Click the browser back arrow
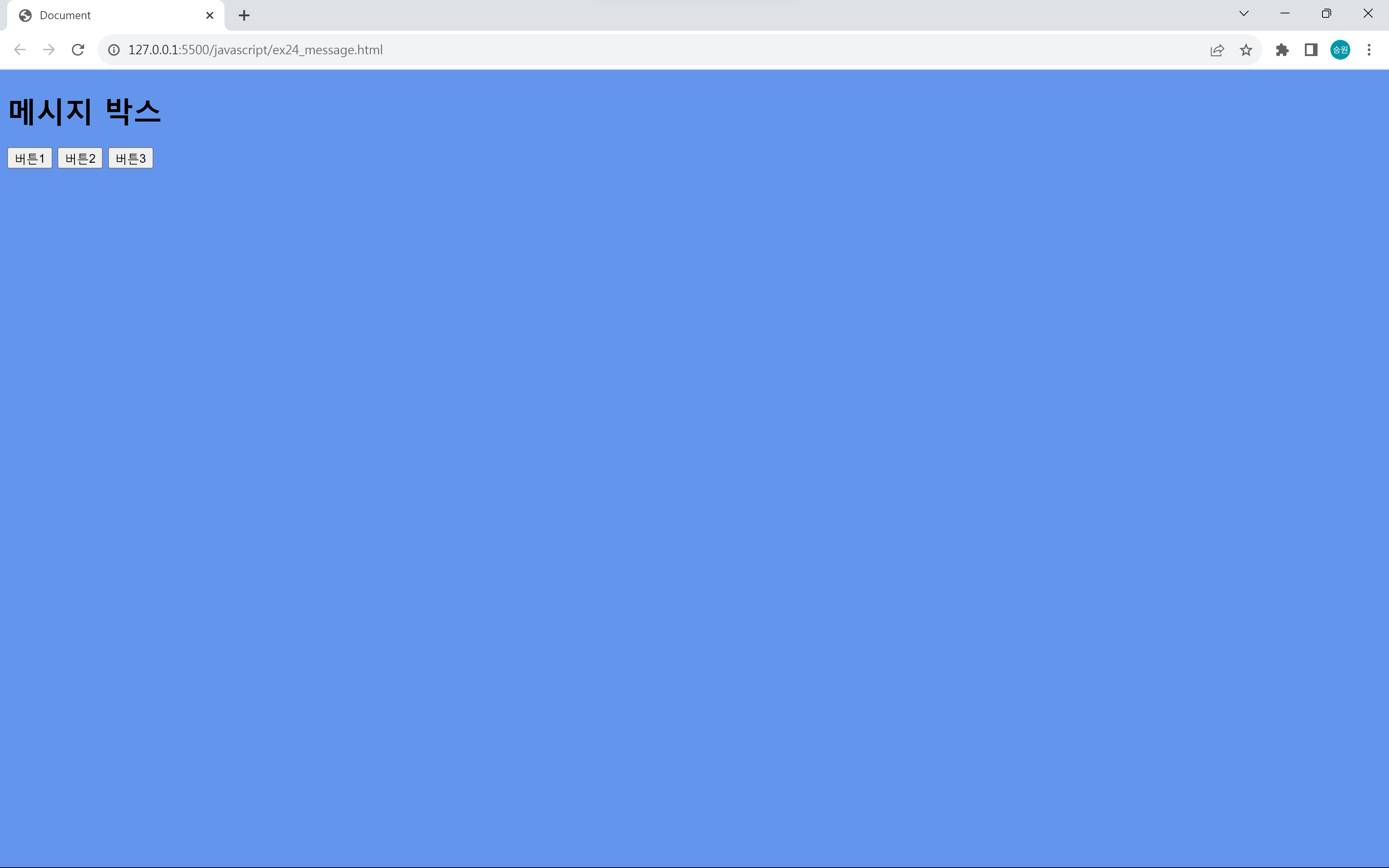This screenshot has width=1389, height=868. tap(20, 50)
